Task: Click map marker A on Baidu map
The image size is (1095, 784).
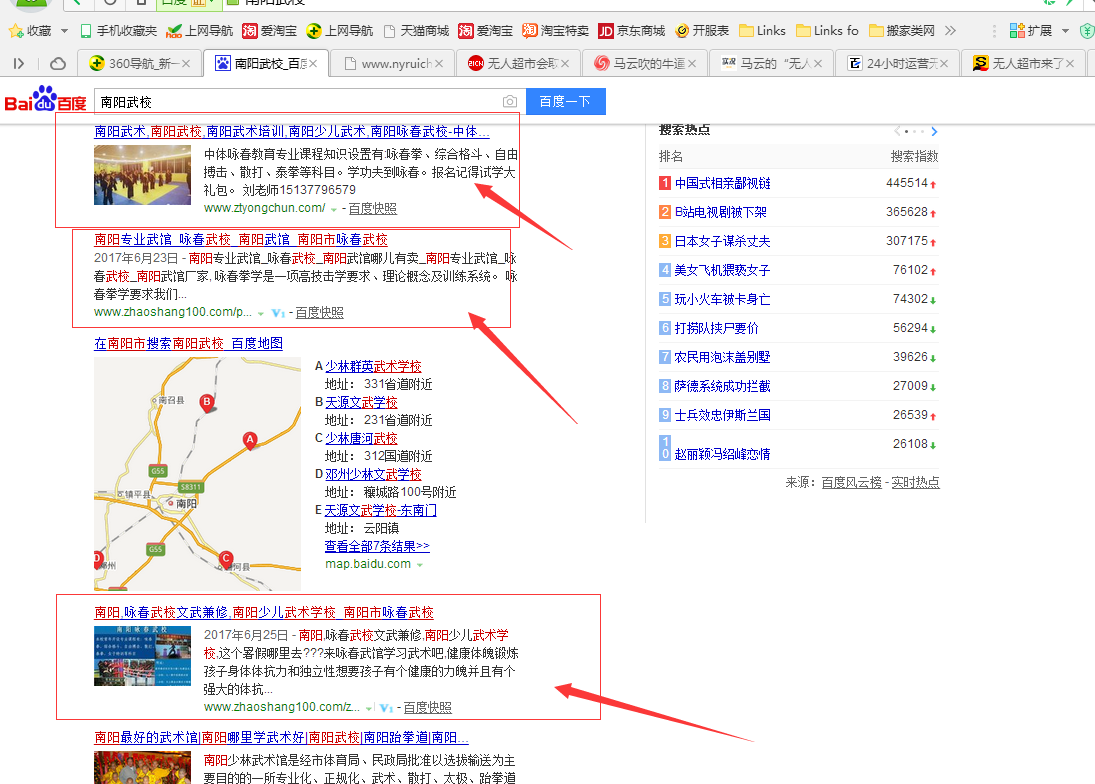Action: pos(250,440)
